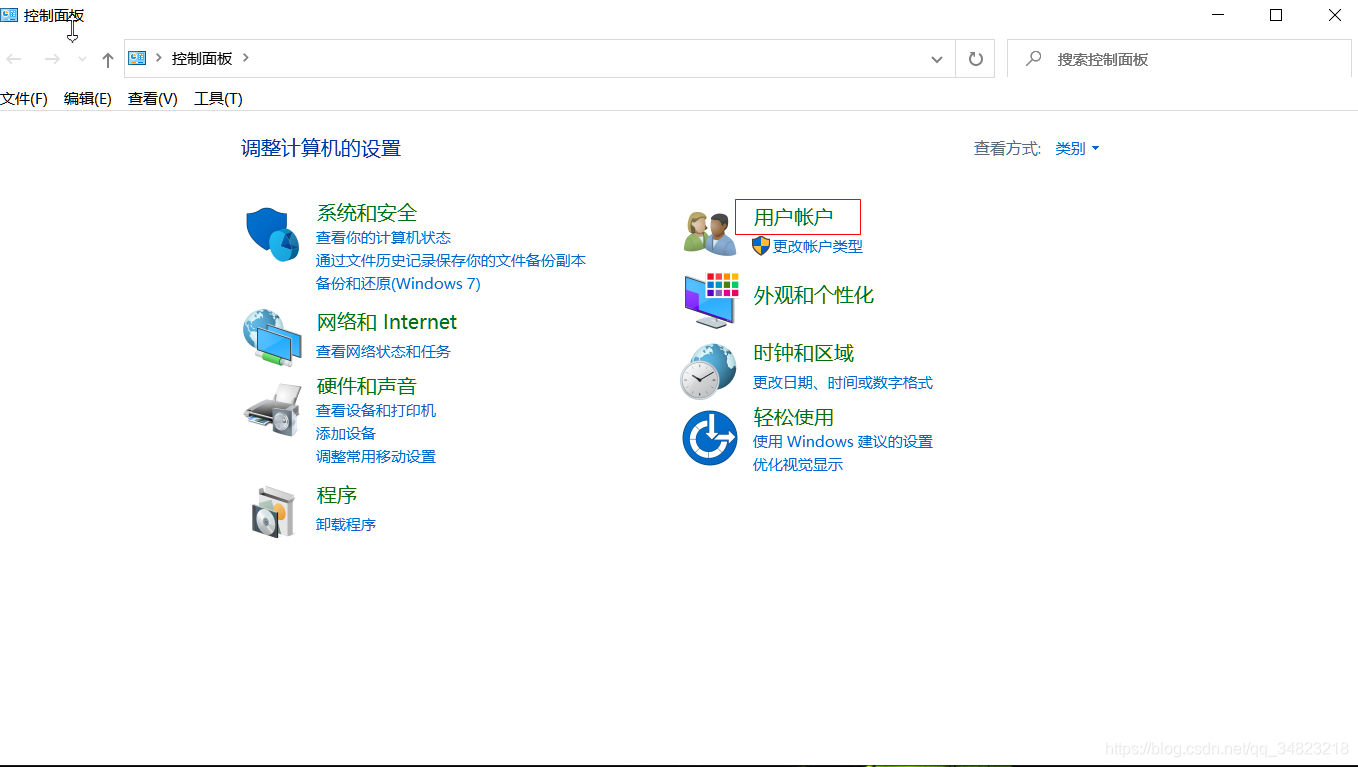Viewport: 1358px width, 767px height.
Task: Open the 编辑(E) menu
Action: point(88,99)
